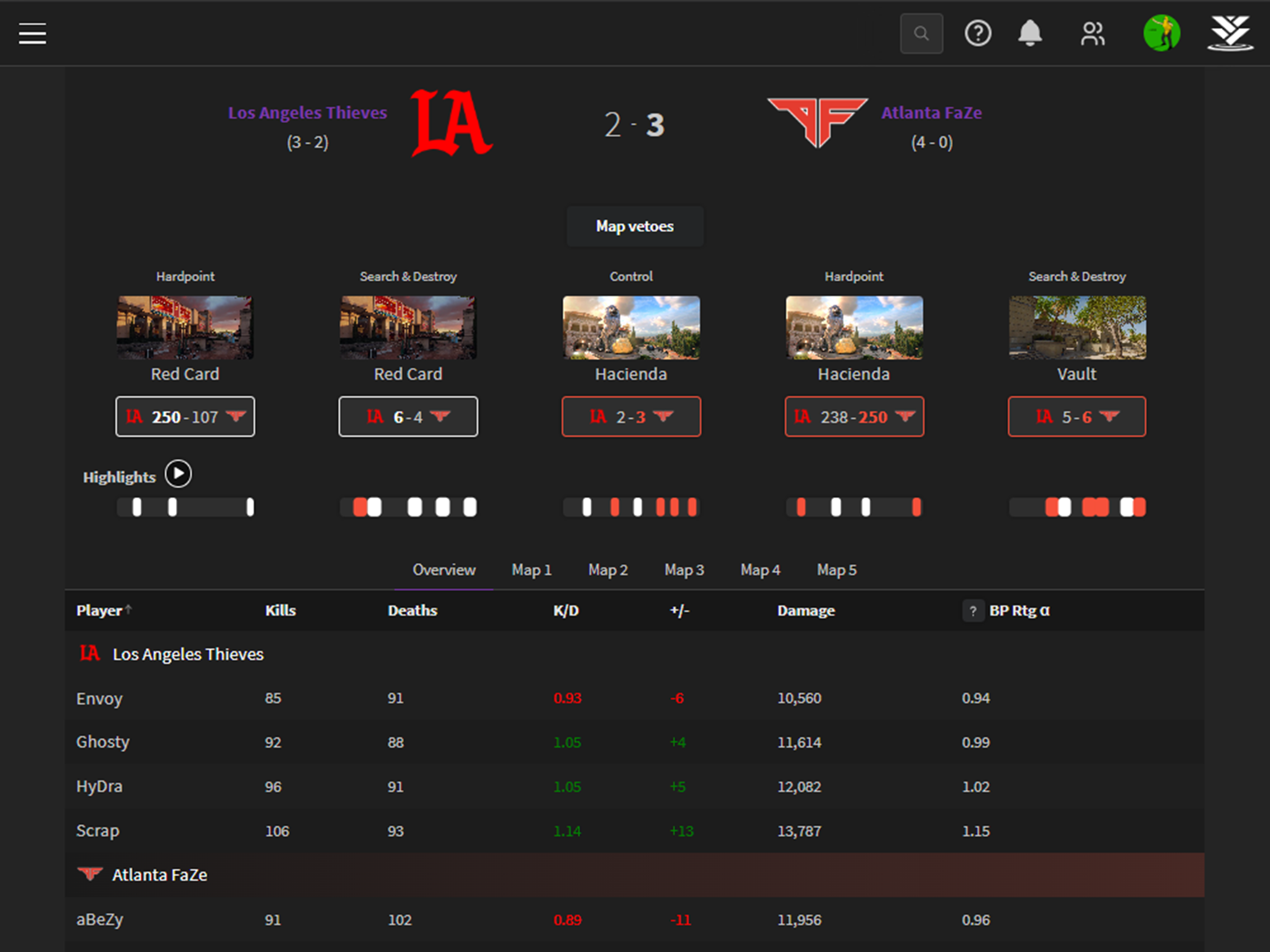Click the large LA Thieves logo
This screenshot has height=952, width=1270.
451,123
